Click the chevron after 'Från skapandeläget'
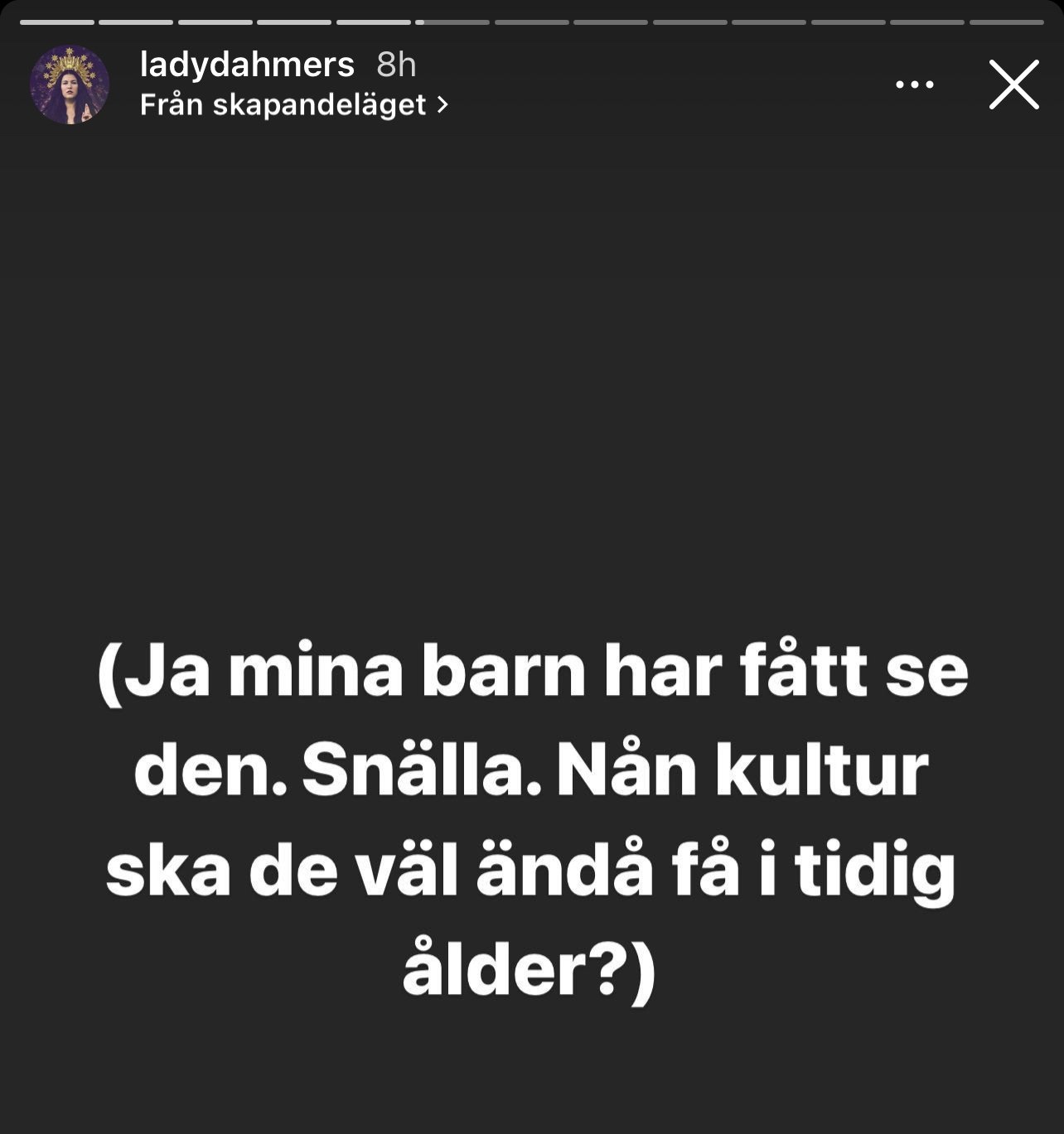The height and width of the screenshot is (1134, 1064). tap(442, 105)
